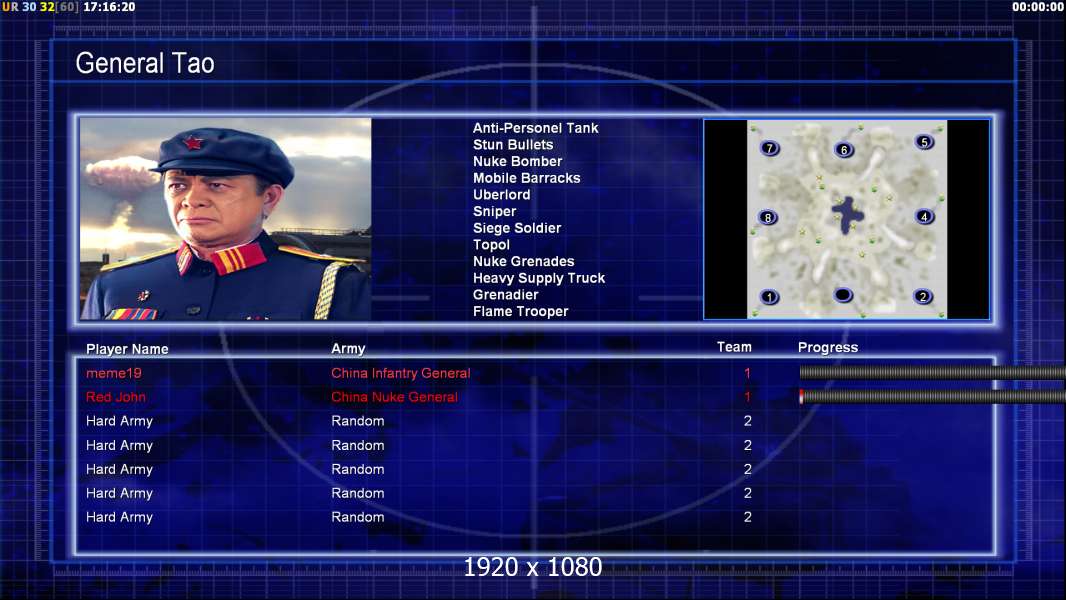Click Red John's loading progress bar
1066x600 pixels.
coord(932,396)
